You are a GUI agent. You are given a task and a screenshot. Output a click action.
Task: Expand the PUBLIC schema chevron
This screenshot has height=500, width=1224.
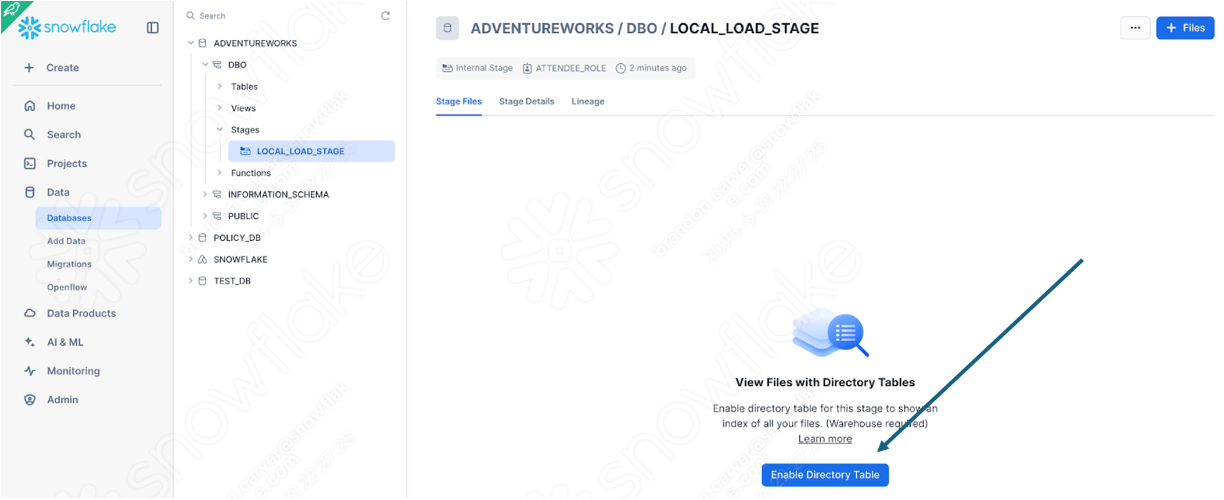pyautogui.click(x=205, y=217)
